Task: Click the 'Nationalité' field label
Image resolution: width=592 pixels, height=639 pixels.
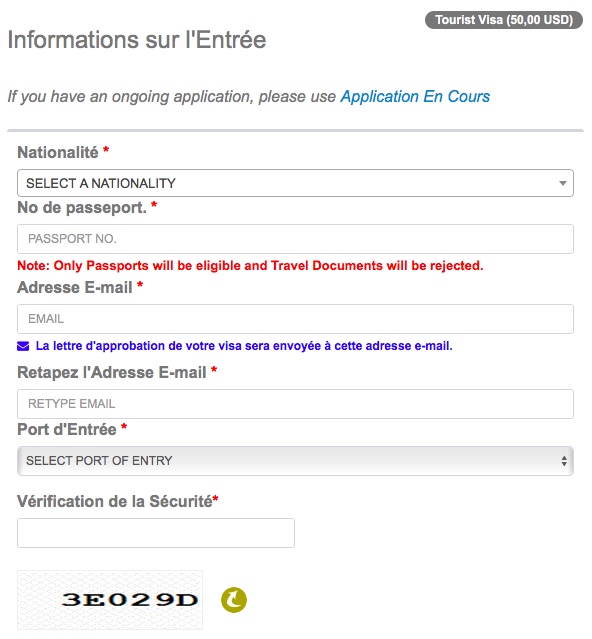Action: [57, 152]
